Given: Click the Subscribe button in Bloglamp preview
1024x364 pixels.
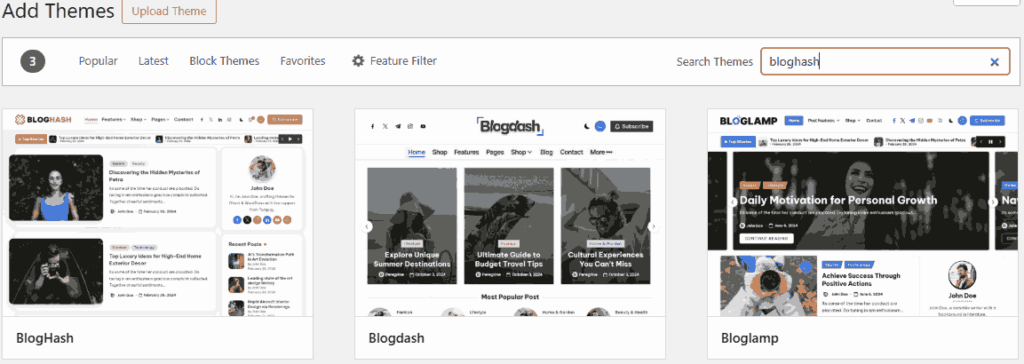Looking at the screenshot, I should pos(987,121).
